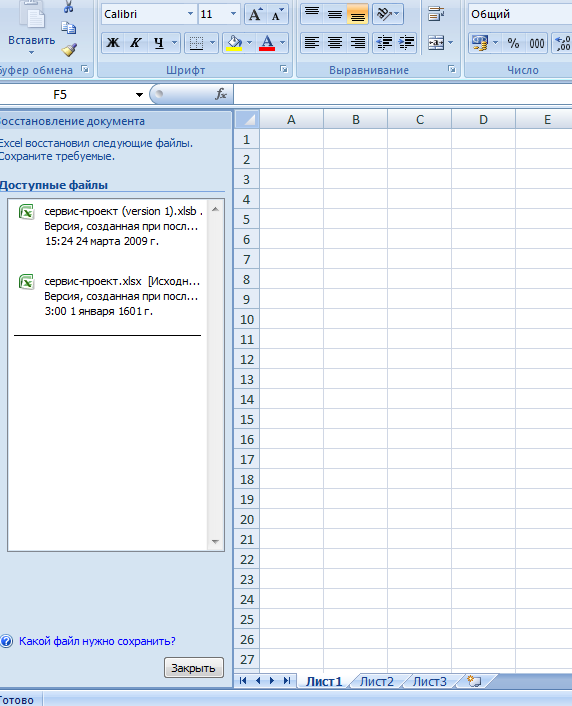
Task: Open fill color dropdown arrow
Action: (250, 43)
